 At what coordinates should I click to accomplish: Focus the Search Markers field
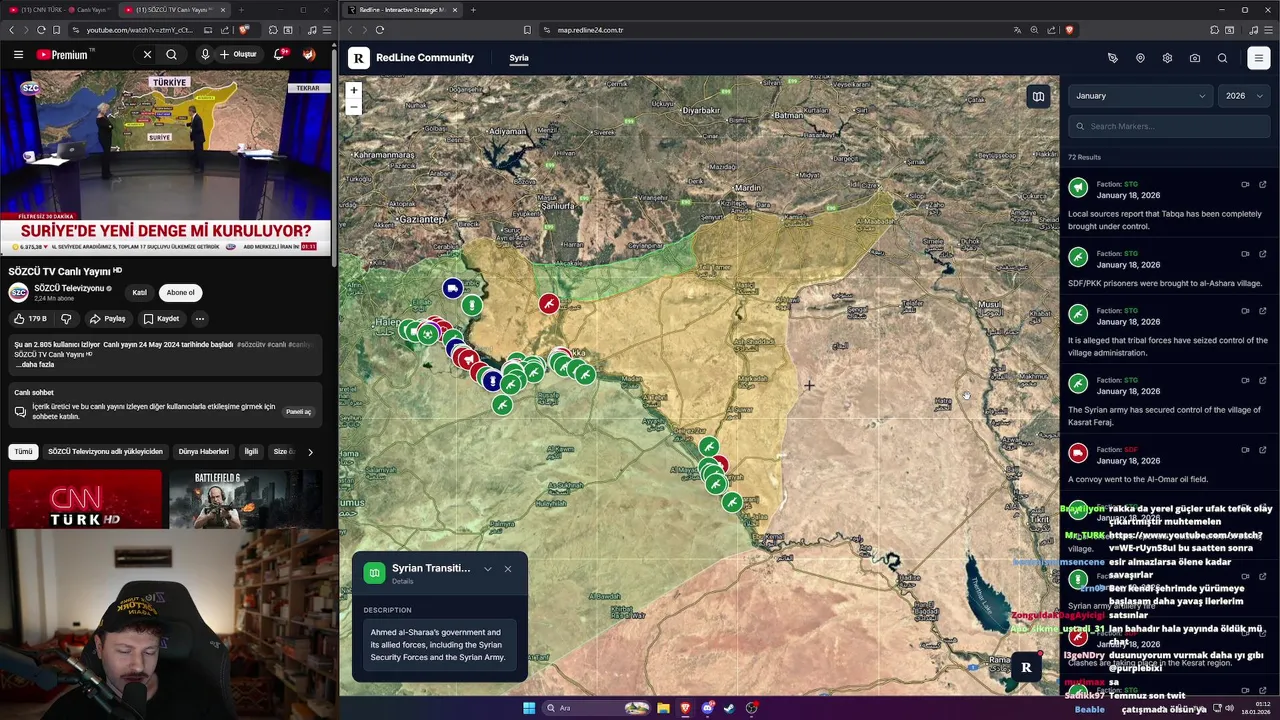pyautogui.click(x=1169, y=126)
